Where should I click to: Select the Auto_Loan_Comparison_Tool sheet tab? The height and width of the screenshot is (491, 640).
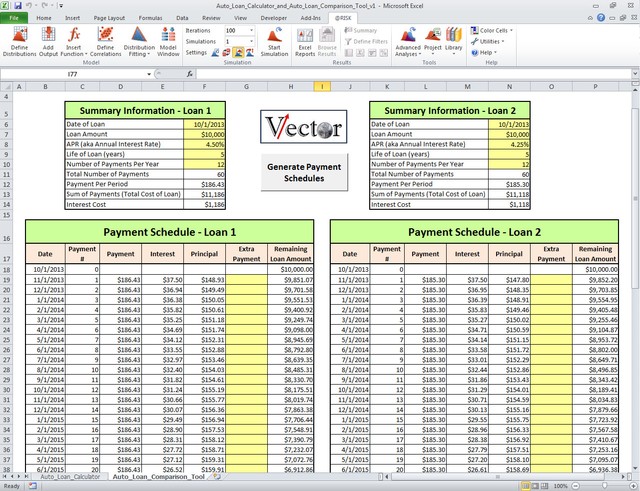[158, 476]
